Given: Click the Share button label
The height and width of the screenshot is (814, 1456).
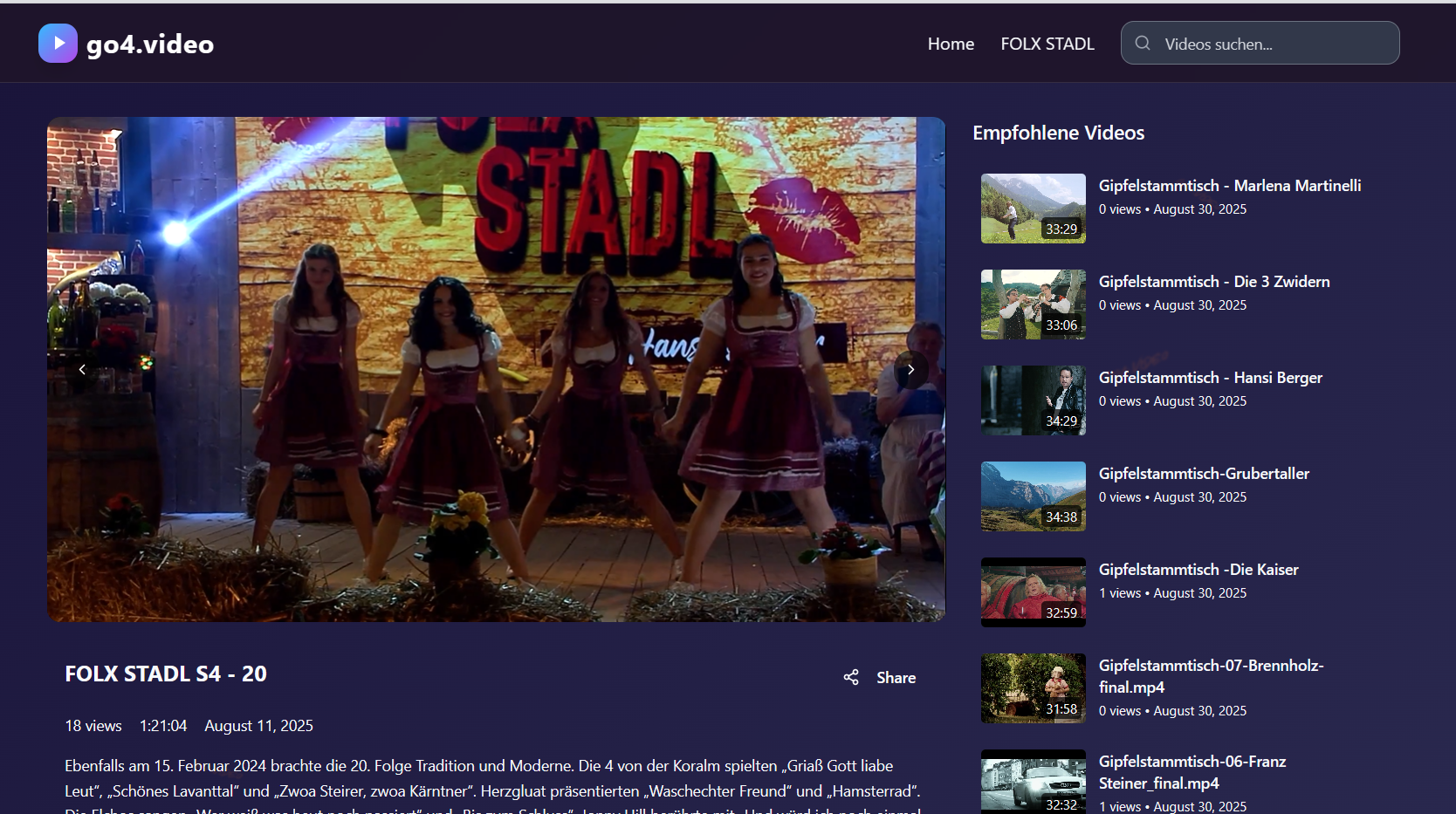Looking at the screenshot, I should 896,678.
